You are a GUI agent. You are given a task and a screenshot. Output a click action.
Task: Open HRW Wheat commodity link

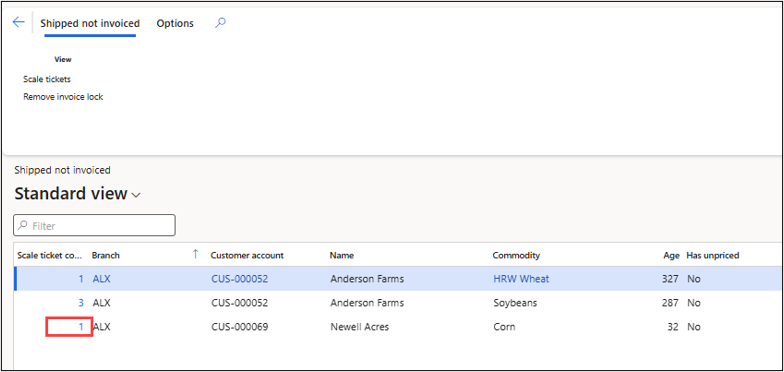point(521,278)
